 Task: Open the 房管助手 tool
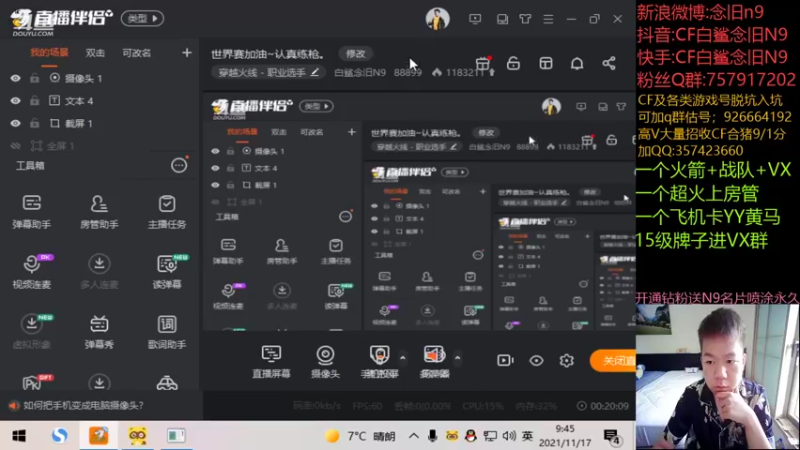(99, 211)
